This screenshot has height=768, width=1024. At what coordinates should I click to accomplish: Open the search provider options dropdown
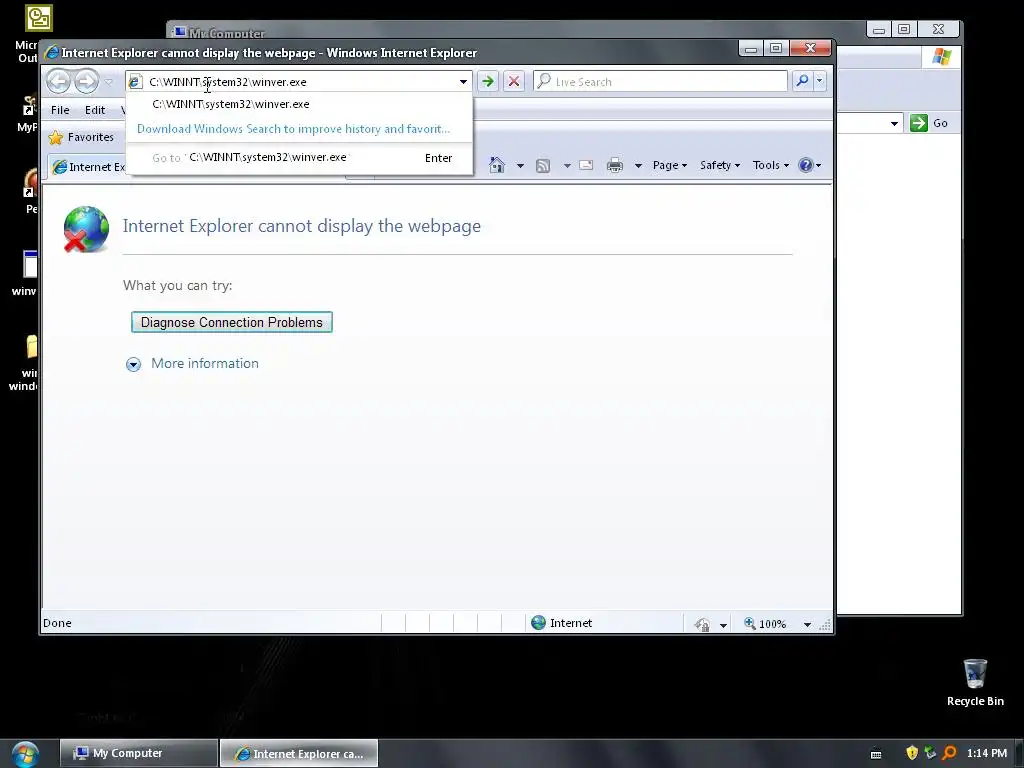820,81
